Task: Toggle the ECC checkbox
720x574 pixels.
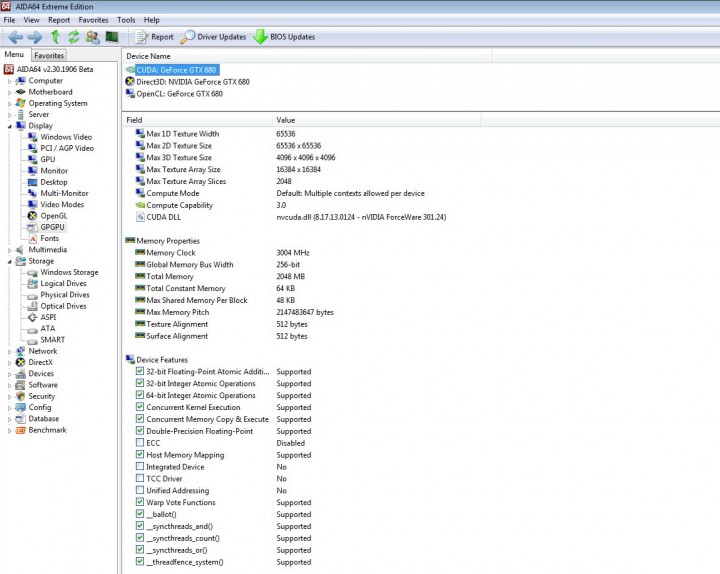Action: tap(140, 443)
